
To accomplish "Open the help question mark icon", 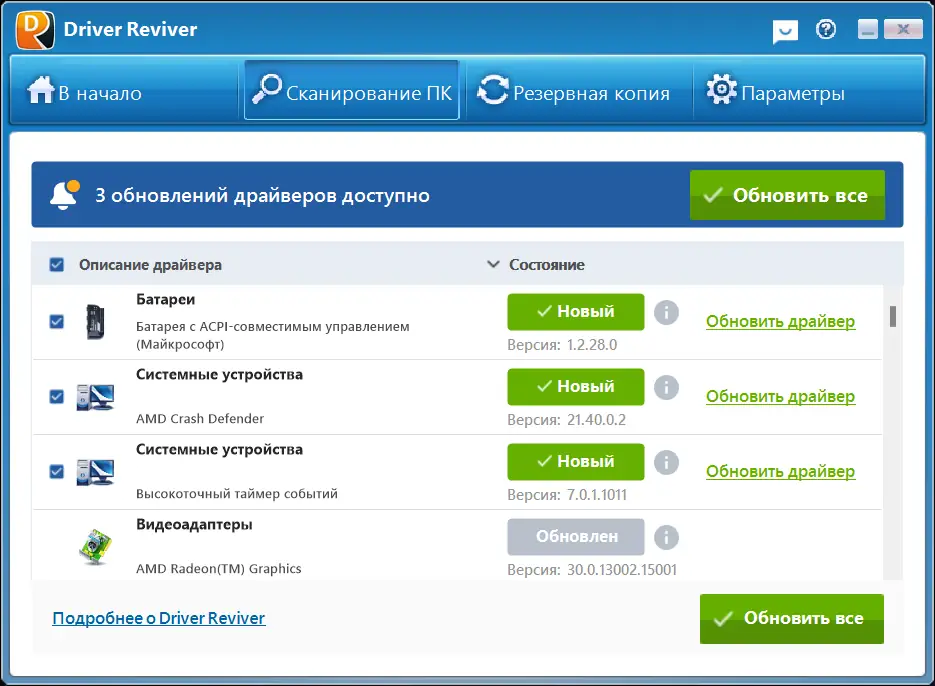I will [826, 29].
